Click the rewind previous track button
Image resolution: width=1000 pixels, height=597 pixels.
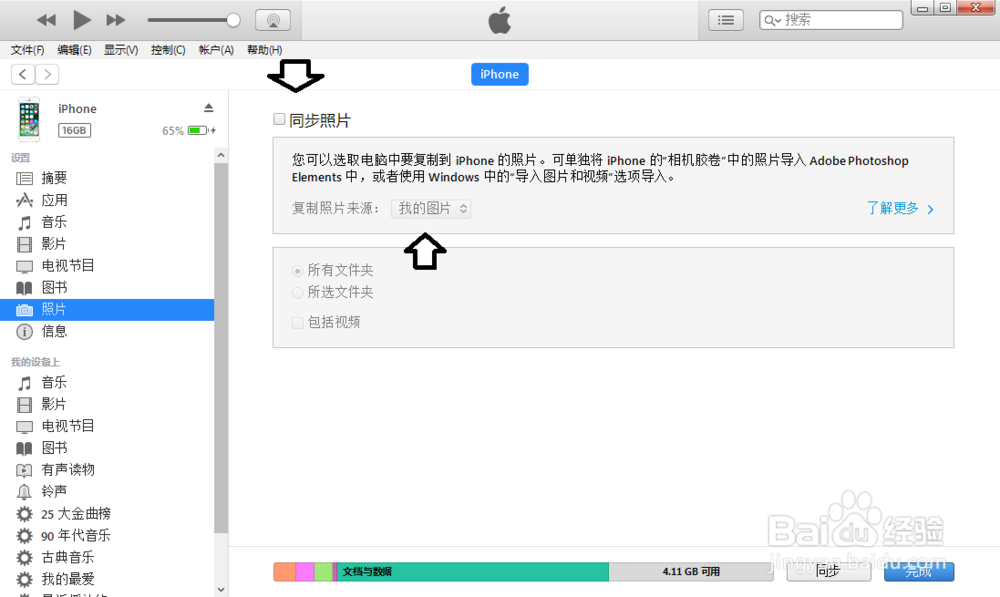point(46,20)
